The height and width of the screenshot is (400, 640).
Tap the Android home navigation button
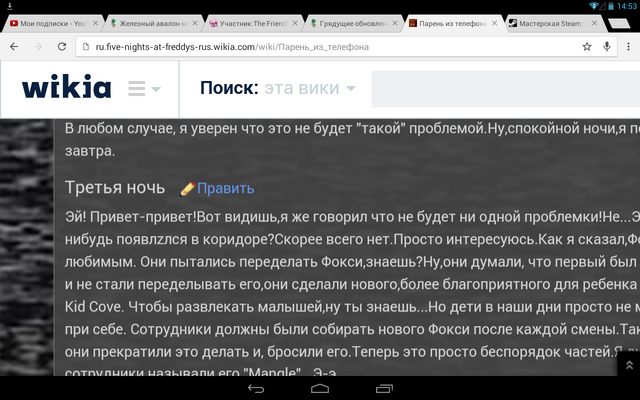coord(320,389)
